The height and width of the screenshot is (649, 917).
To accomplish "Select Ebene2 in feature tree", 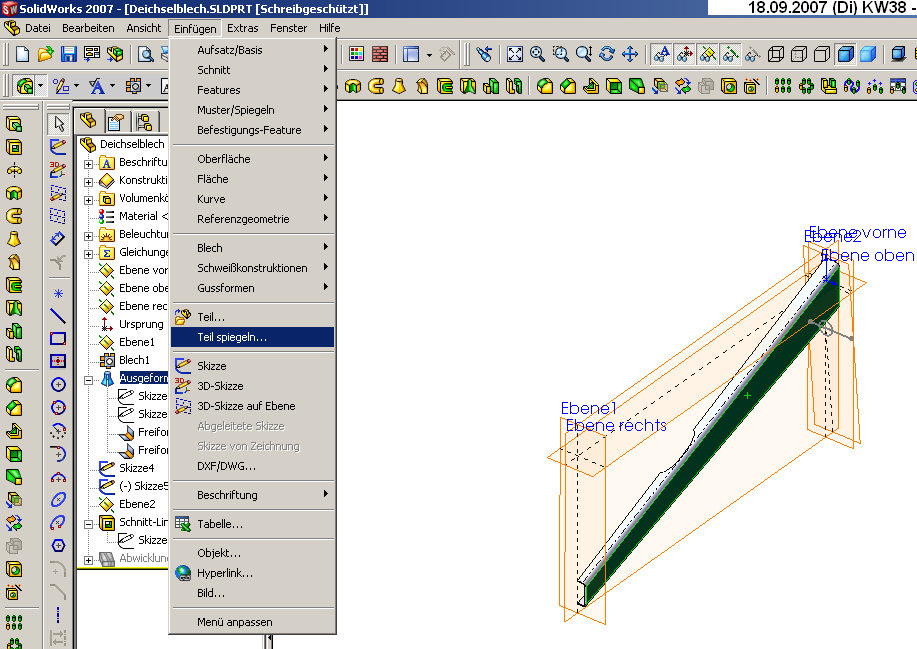I will coord(137,504).
